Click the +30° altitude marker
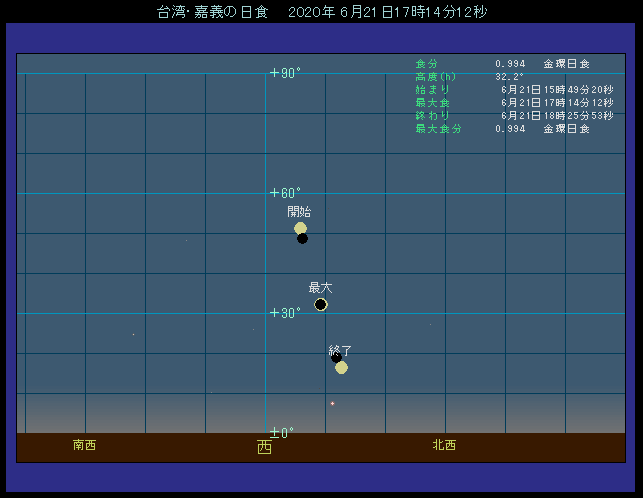643x498 pixels. tap(285, 313)
